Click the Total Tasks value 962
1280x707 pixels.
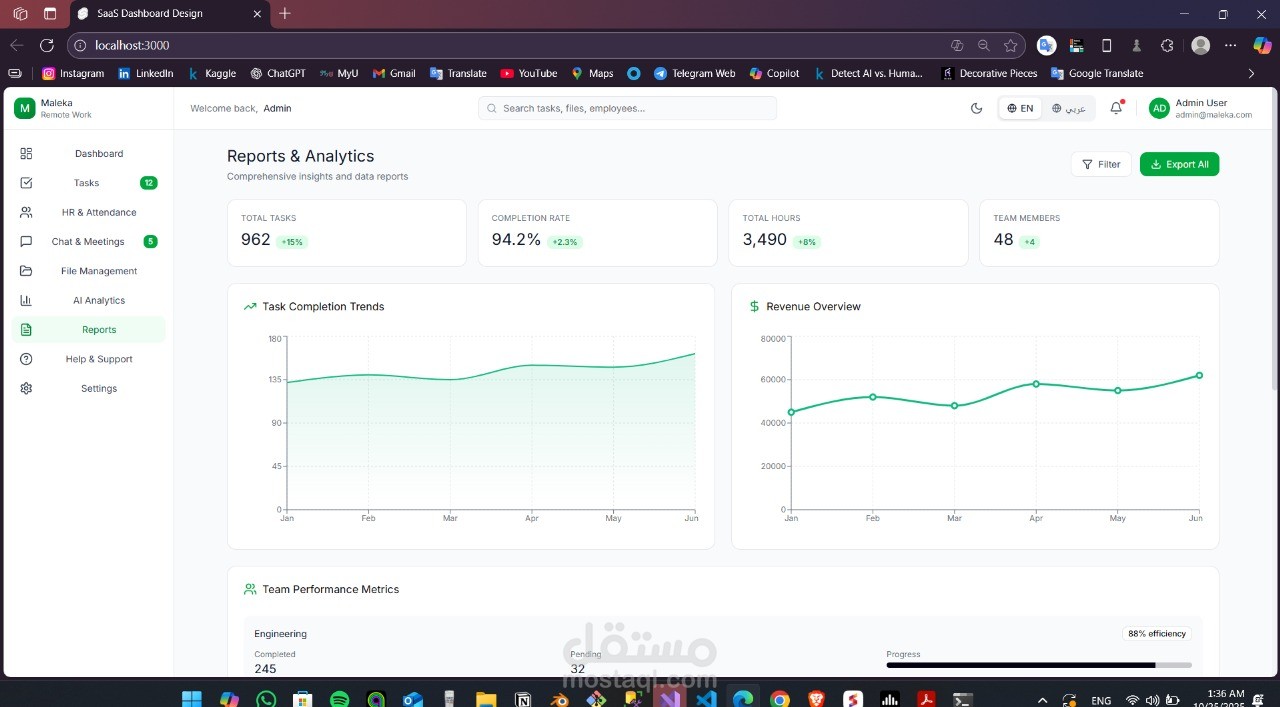pyautogui.click(x=256, y=239)
